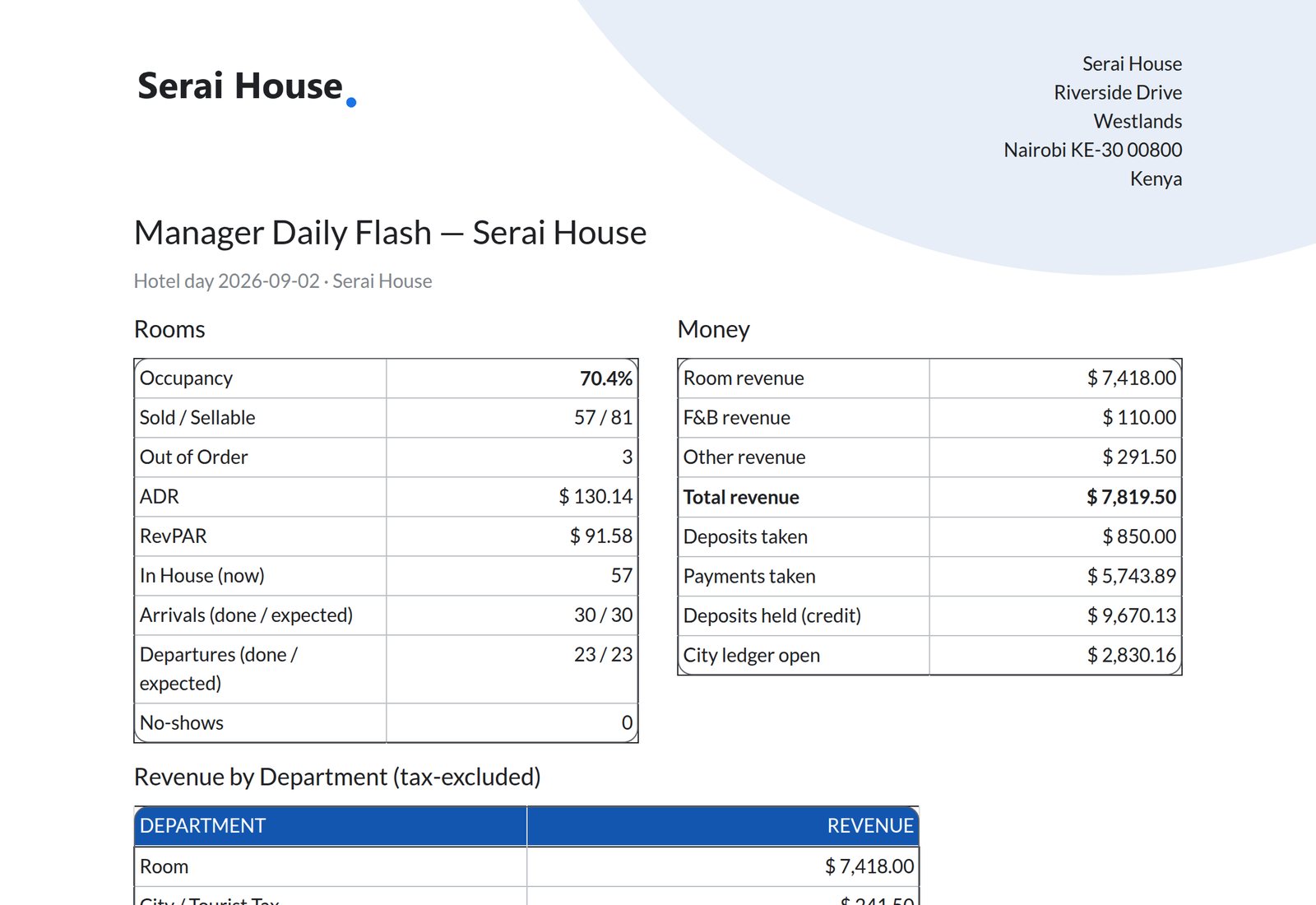
Task: Select the Manager Daily Flash title
Action: pos(390,233)
